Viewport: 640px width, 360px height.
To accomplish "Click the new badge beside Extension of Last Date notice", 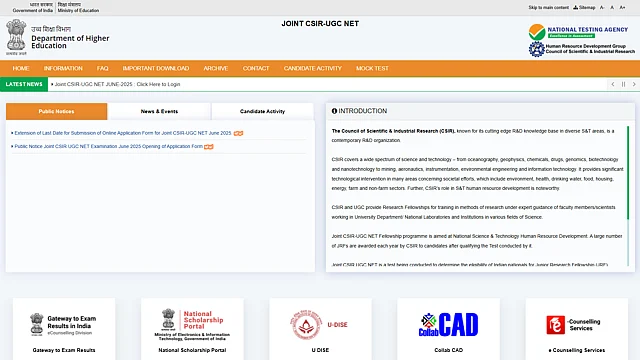I will (x=238, y=133).
